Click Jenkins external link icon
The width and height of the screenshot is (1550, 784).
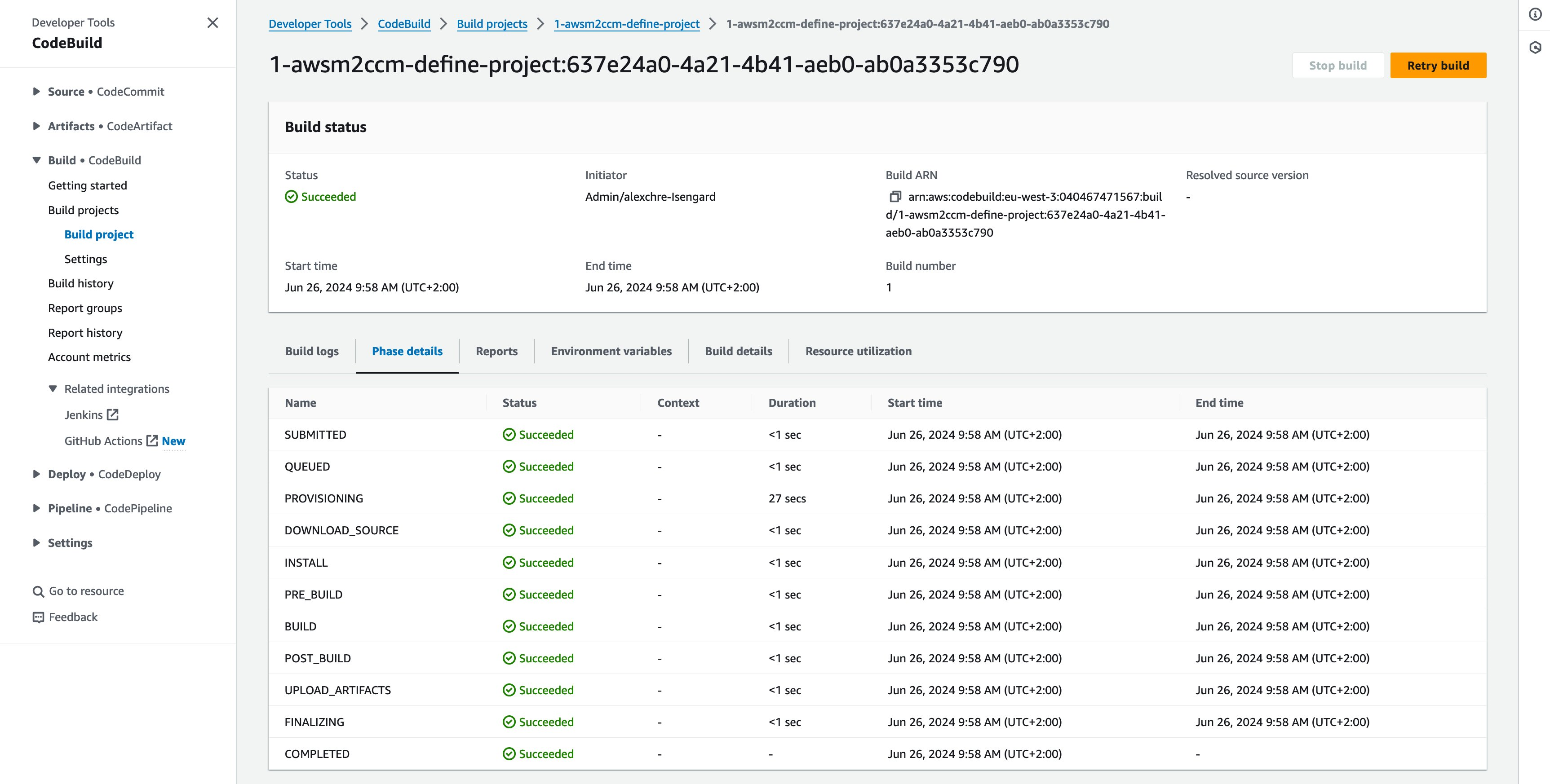(x=112, y=414)
